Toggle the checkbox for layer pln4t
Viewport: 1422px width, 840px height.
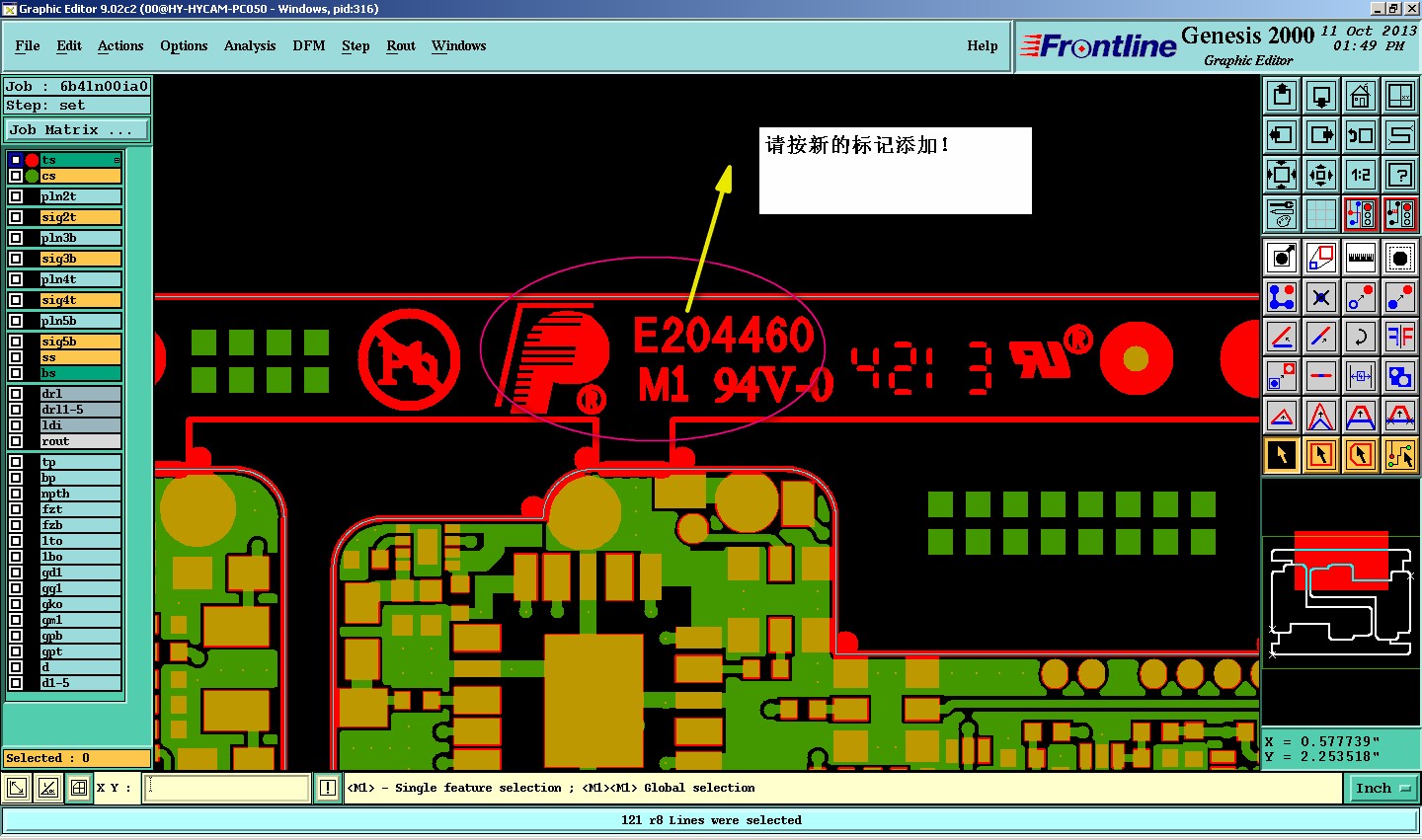(x=16, y=279)
